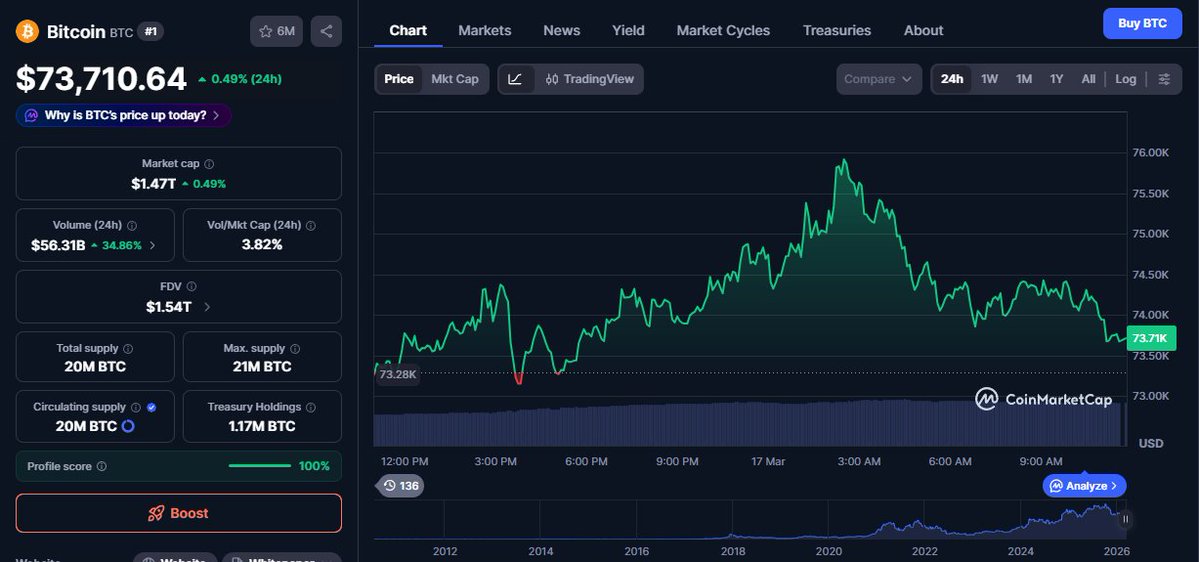Screen dimensions: 1199x562
Task: Open the Market Cycles tab
Action: 723,31
